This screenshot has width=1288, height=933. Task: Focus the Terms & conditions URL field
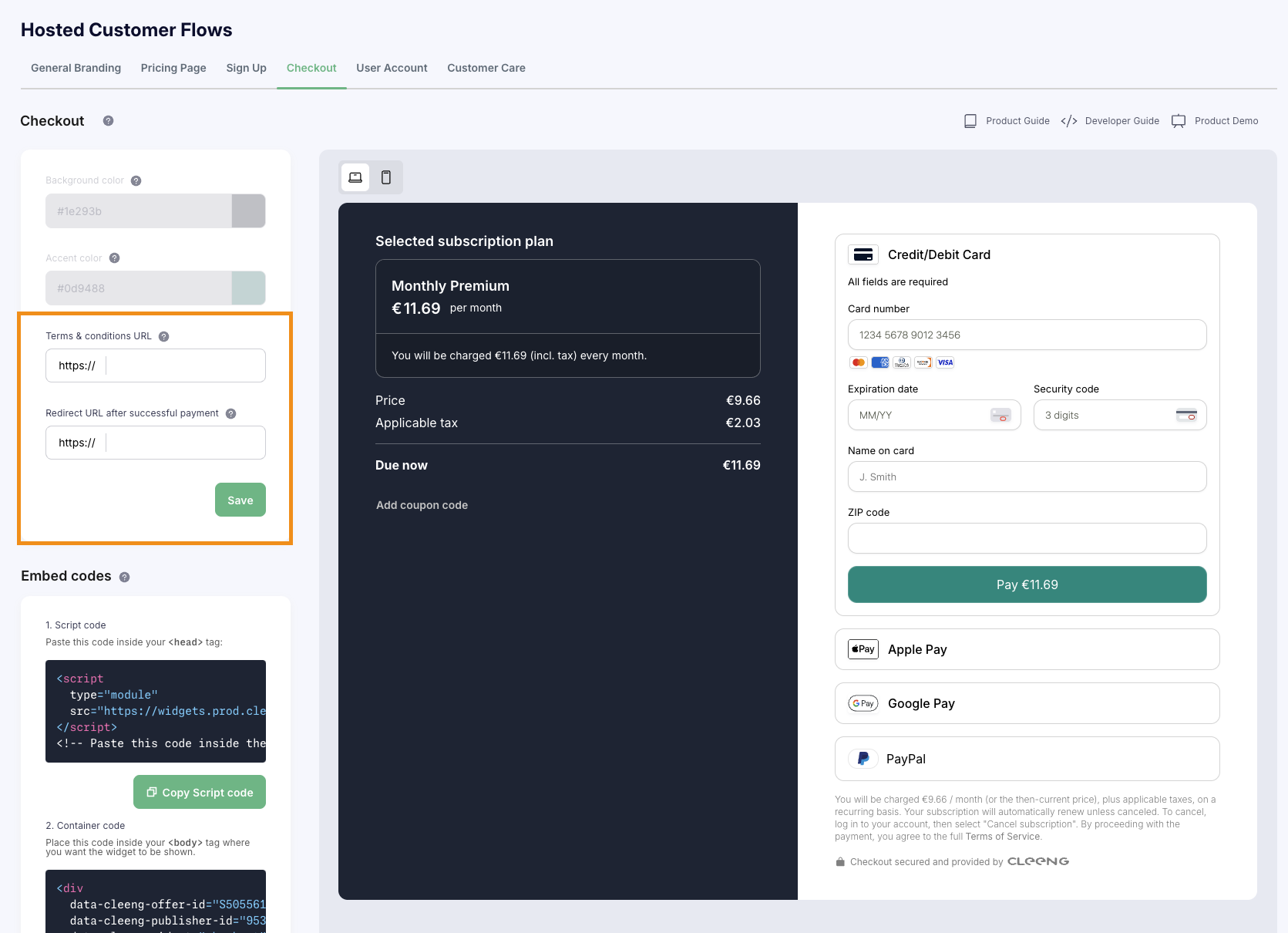pyautogui.click(x=156, y=365)
